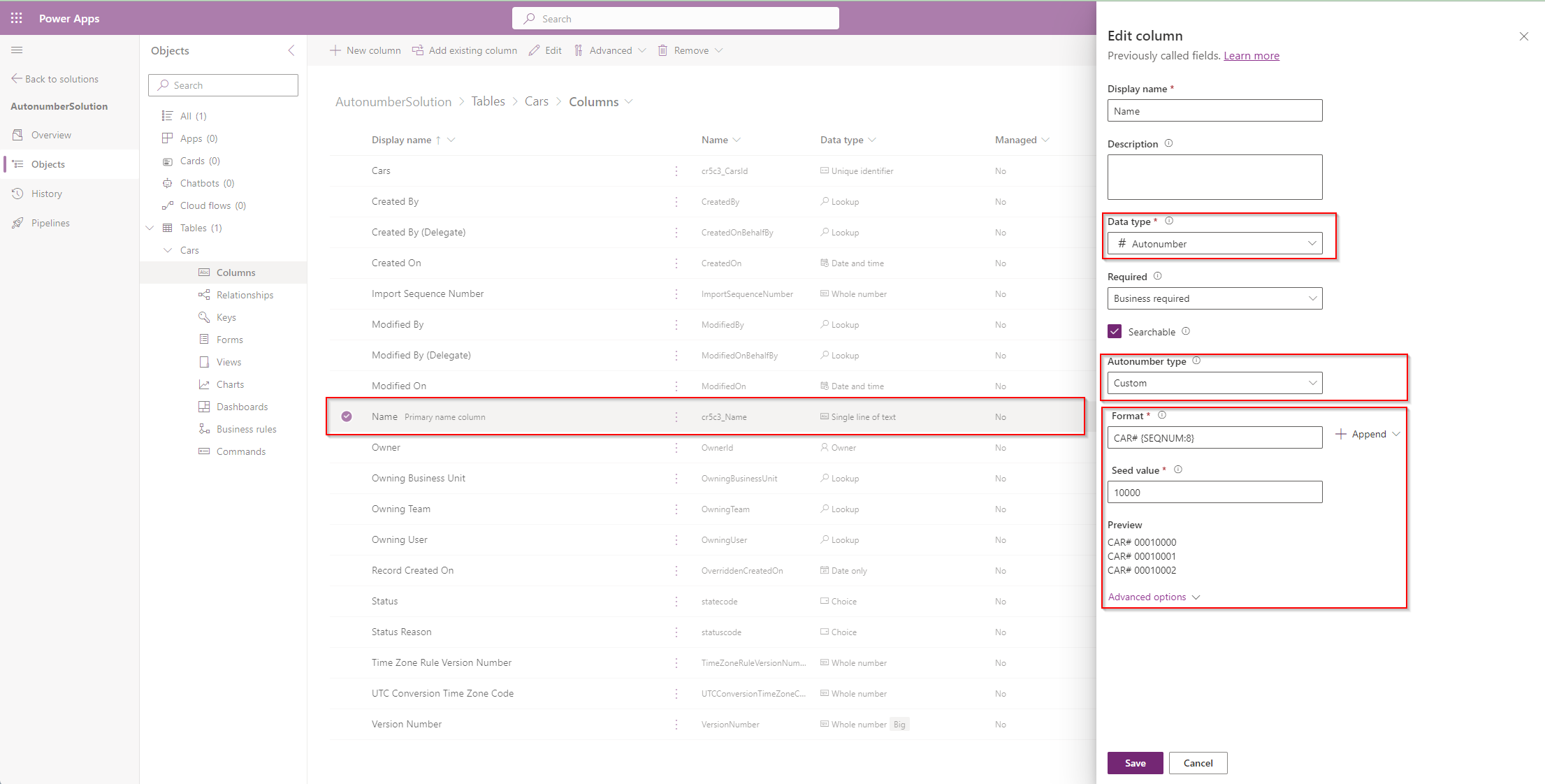The height and width of the screenshot is (784, 1545).
Task: Open the Remove dropdown menu
Action: [690, 50]
